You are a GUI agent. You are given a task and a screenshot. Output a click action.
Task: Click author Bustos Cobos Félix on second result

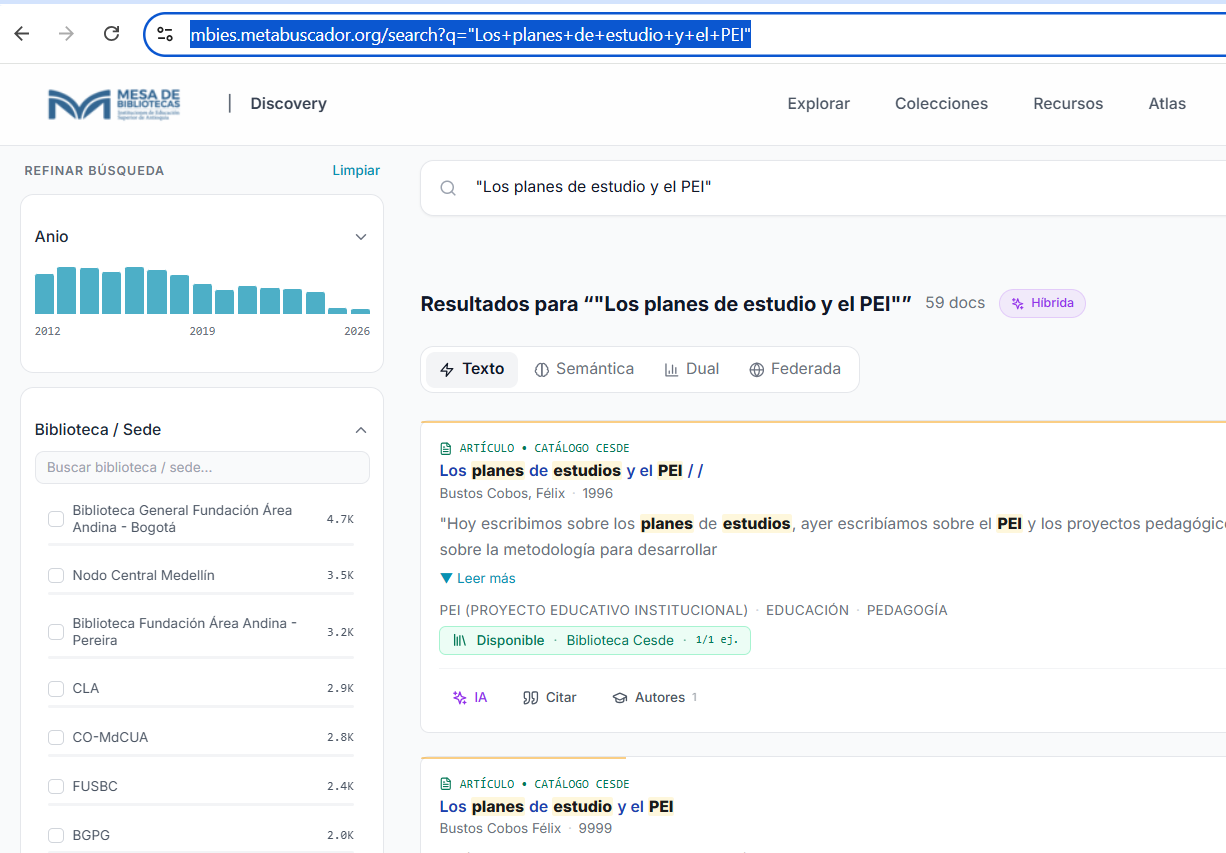(x=500, y=829)
